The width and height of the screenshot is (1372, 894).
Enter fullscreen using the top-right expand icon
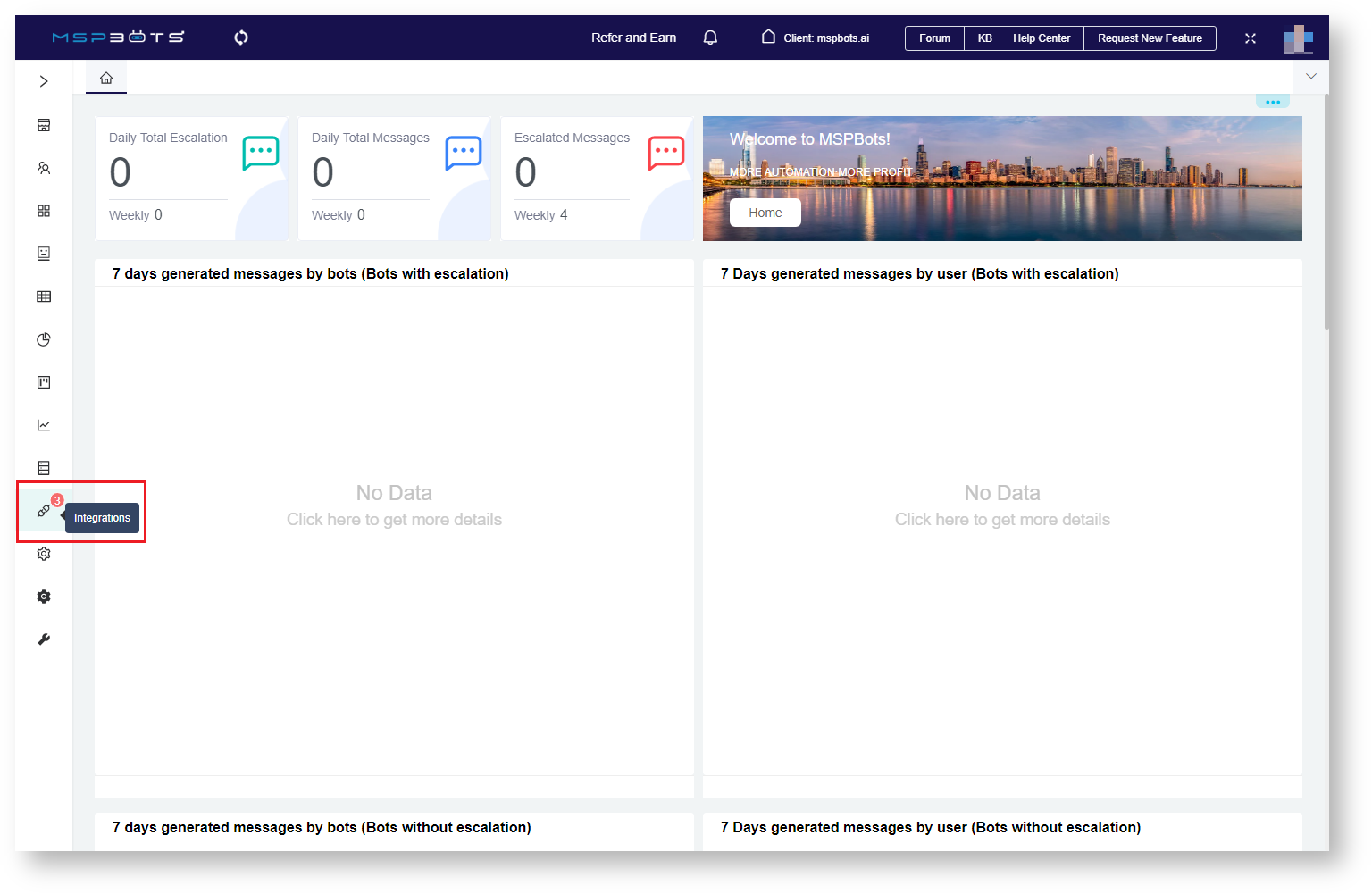(1250, 38)
